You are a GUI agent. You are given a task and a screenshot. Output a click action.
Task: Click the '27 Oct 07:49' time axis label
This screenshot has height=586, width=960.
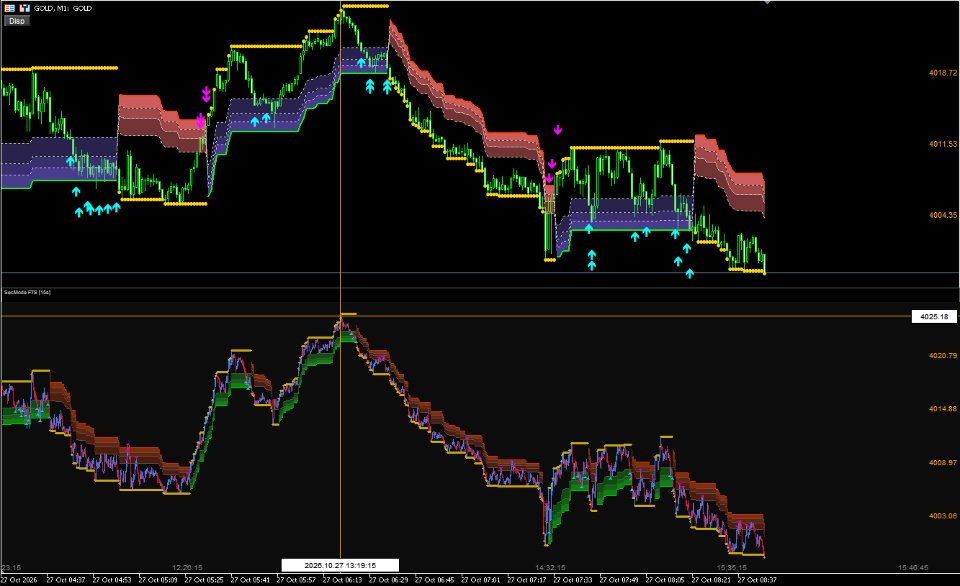(x=619, y=580)
